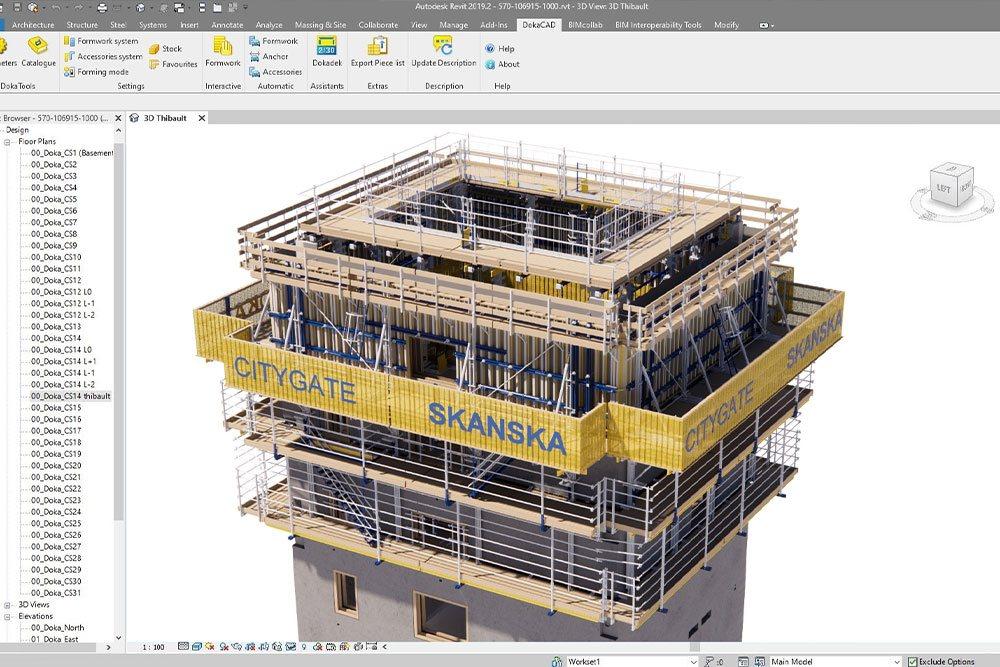Open the Workset1 dropdown
Screen dimensions: 1000x667
[x=693, y=661]
